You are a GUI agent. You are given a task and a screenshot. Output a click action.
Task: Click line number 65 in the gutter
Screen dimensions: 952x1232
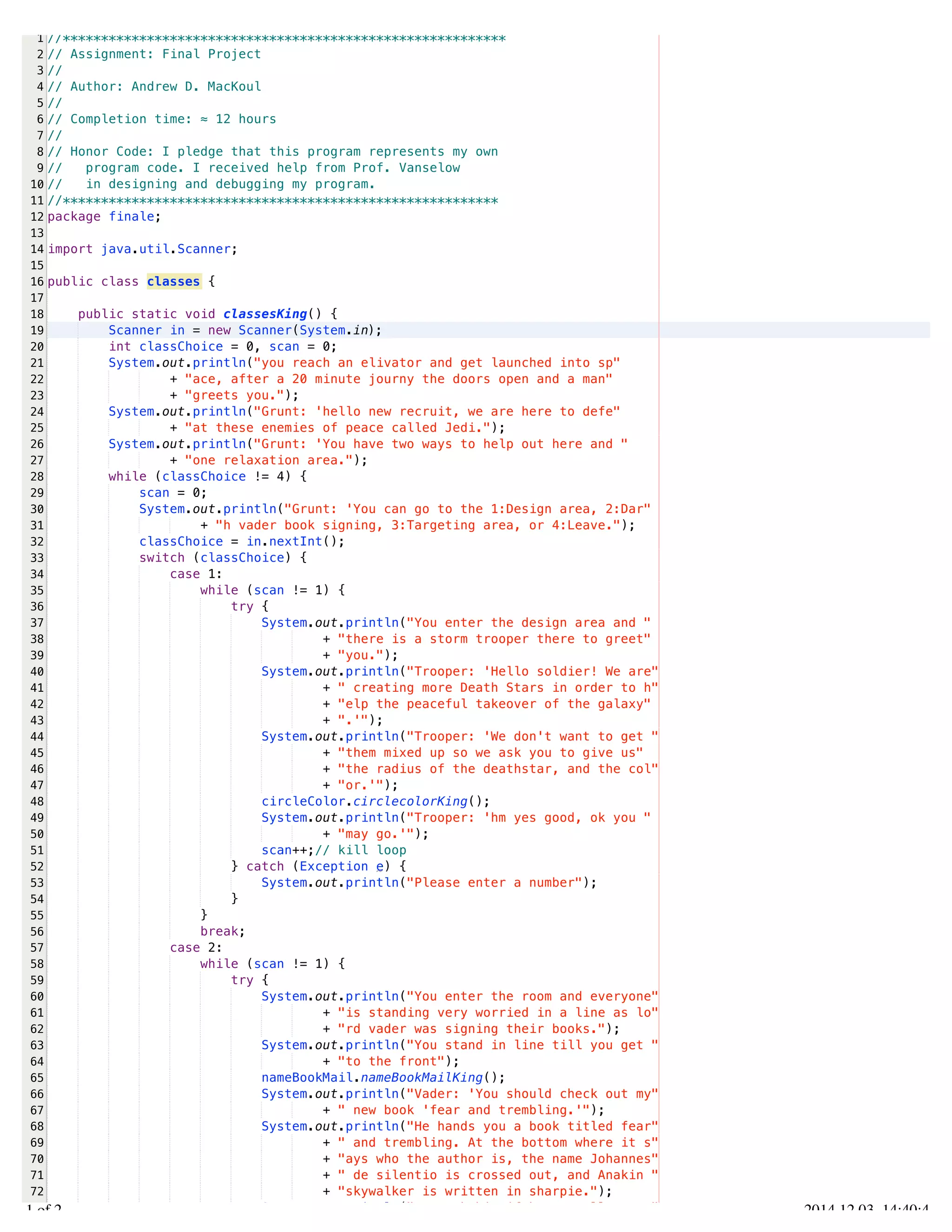[x=37, y=1078]
